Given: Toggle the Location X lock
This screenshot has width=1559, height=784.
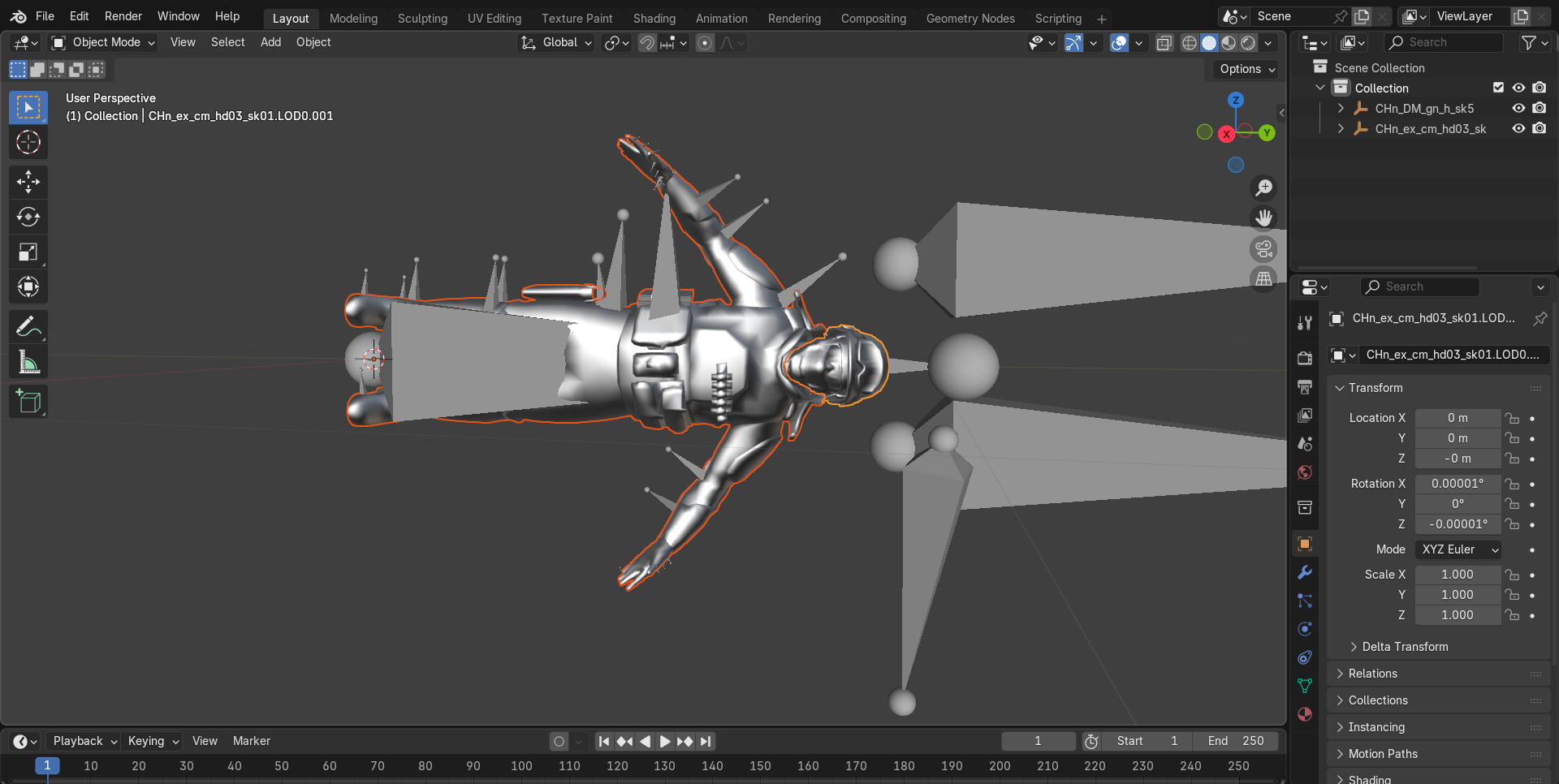Looking at the screenshot, I should click(1512, 418).
